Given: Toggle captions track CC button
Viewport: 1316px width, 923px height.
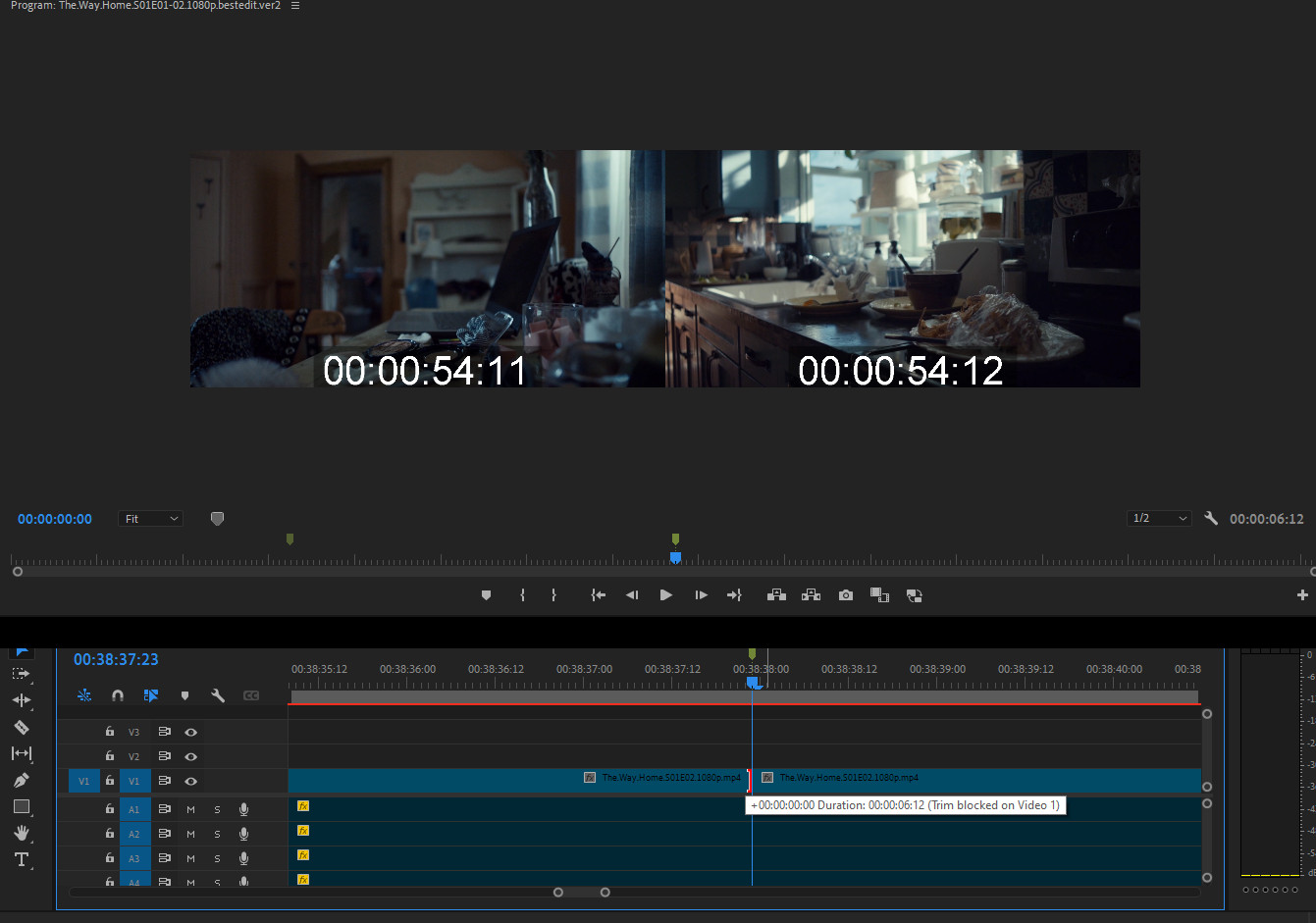Looking at the screenshot, I should click(x=251, y=695).
